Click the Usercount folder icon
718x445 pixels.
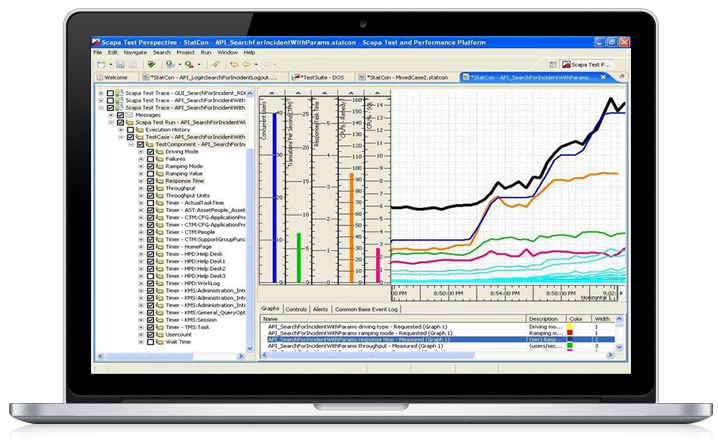(x=160, y=335)
